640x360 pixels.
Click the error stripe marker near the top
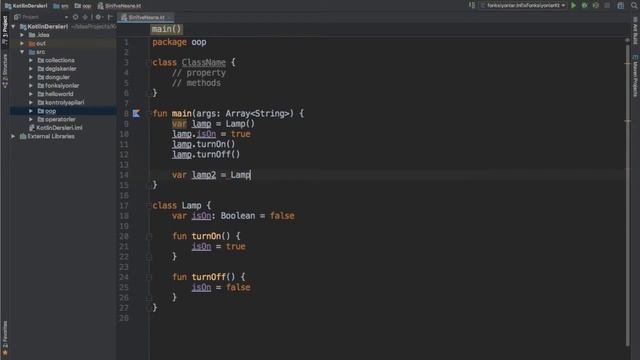pyautogui.click(x=628, y=64)
